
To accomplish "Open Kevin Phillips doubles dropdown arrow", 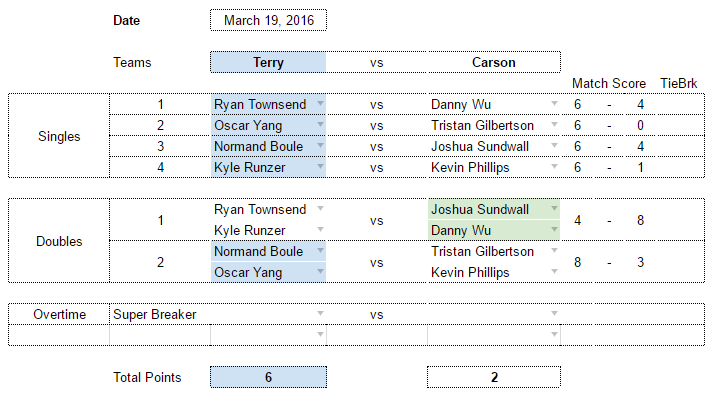I will (554, 272).
